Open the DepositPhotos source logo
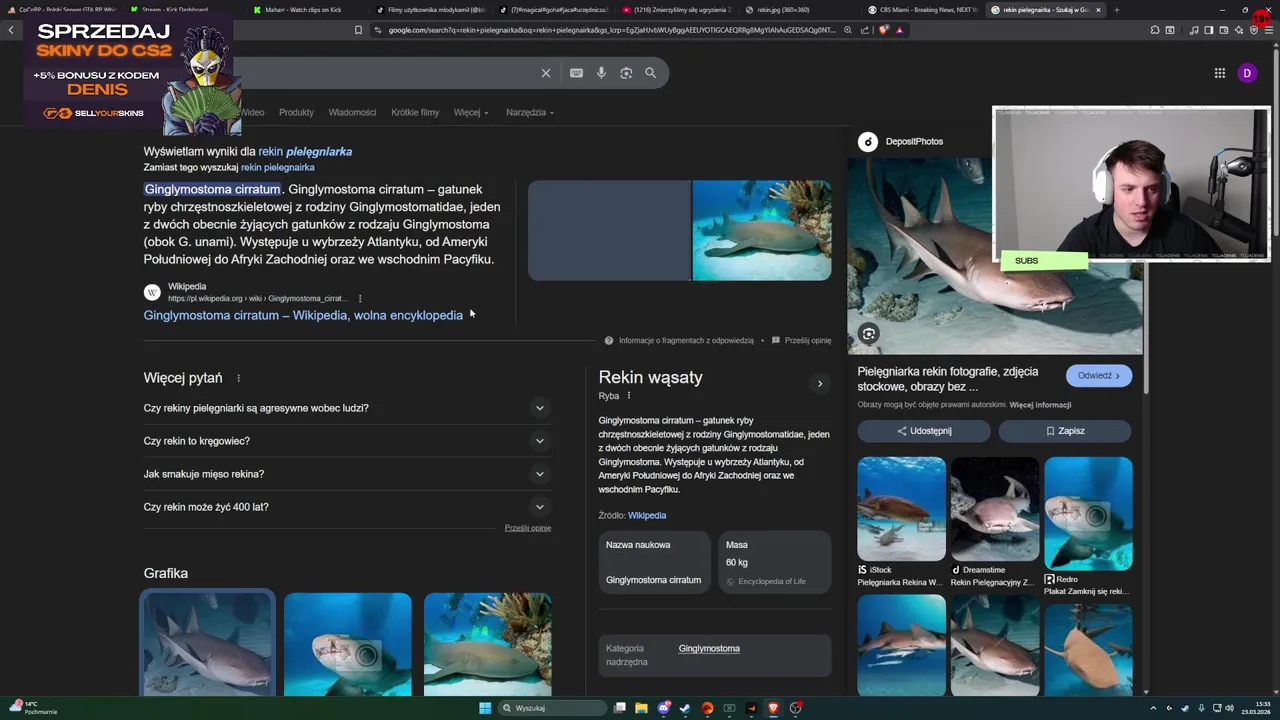Viewport: 1280px width, 720px height. click(868, 142)
